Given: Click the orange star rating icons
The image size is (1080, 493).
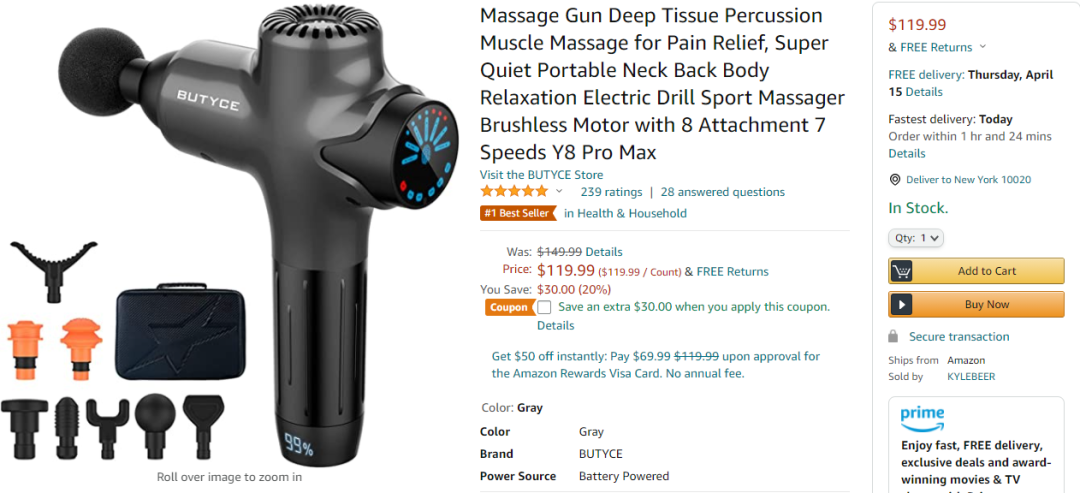Looking at the screenshot, I should (x=515, y=191).
